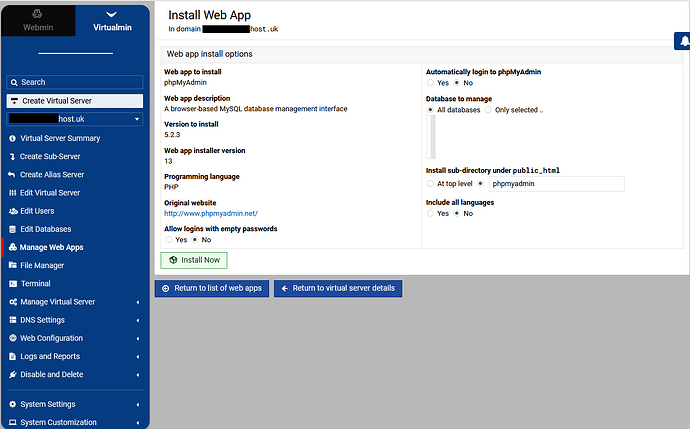Click the Install Now button
This screenshot has width=690, height=429.
pos(194,260)
